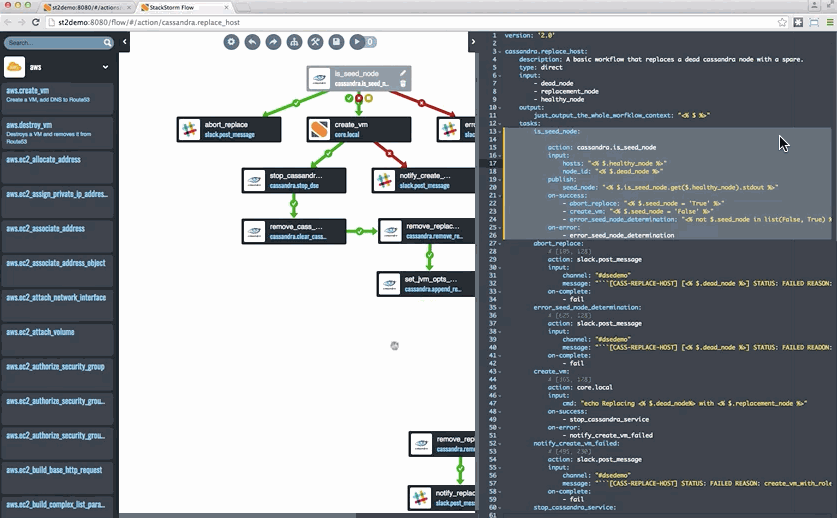Viewport: 837px width, 518px height.
Task: Click error marker on arrow to error node
Action: [421, 103]
